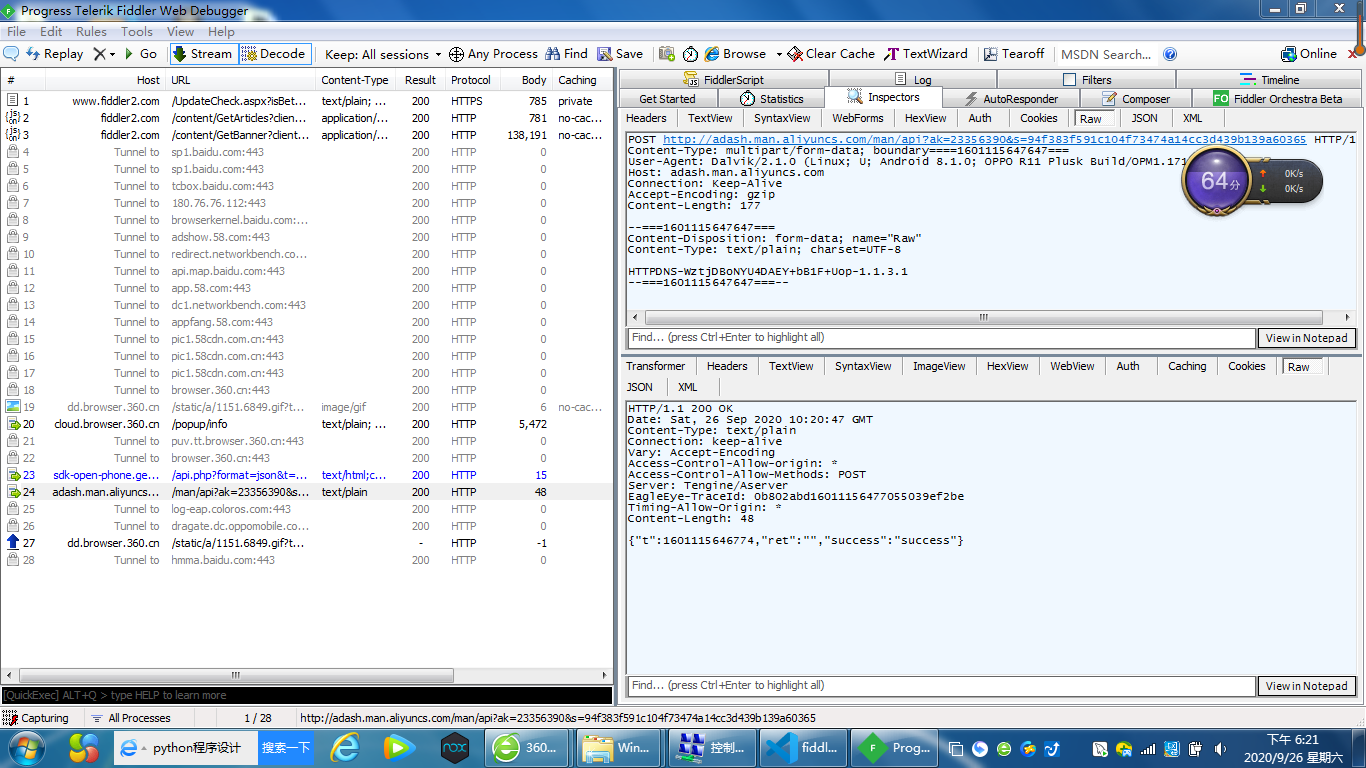Open the Statistics tab
1366x768 pixels.
pos(771,98)
